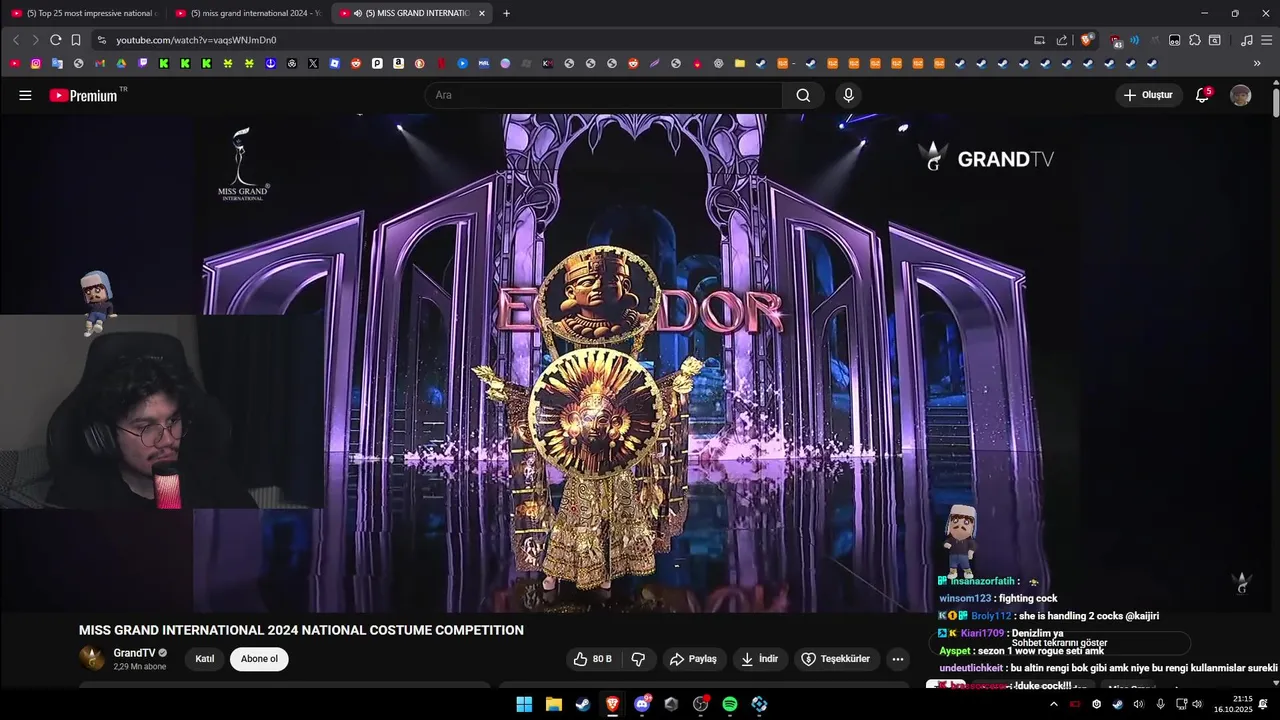Screen dimensions: 1280x720
Task: Open the Brave main hamburger menu
Action: [x=1265, y=40]
